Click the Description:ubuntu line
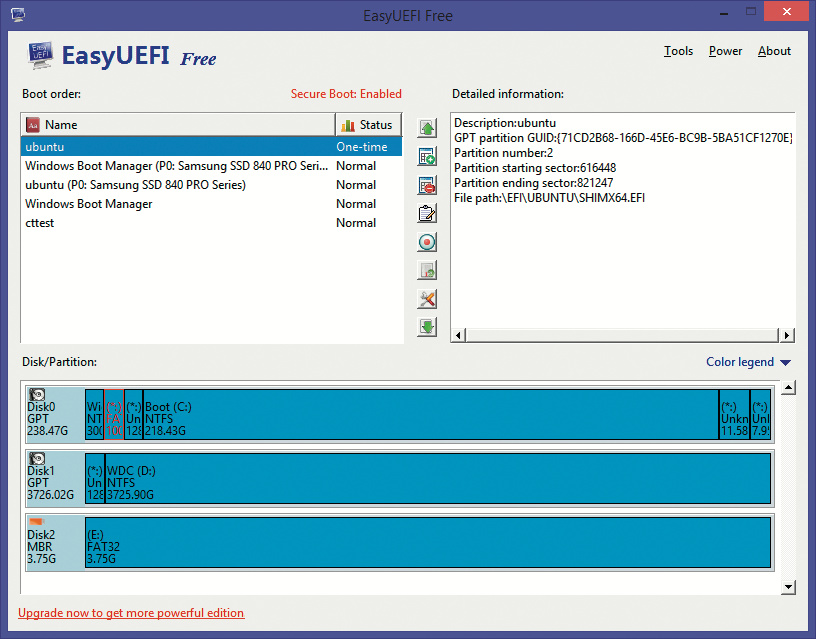The image size is (816, 639). (x=505, y=123)
